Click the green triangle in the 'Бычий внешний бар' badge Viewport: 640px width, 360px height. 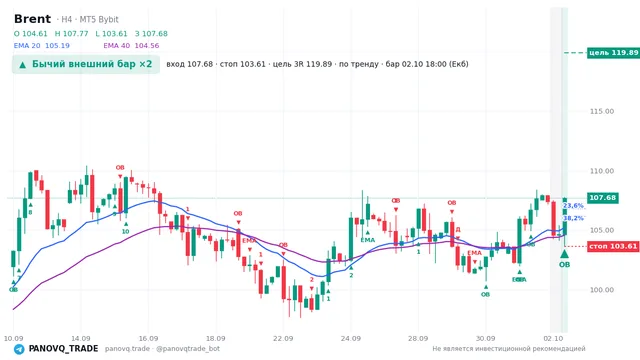point(23,64)
